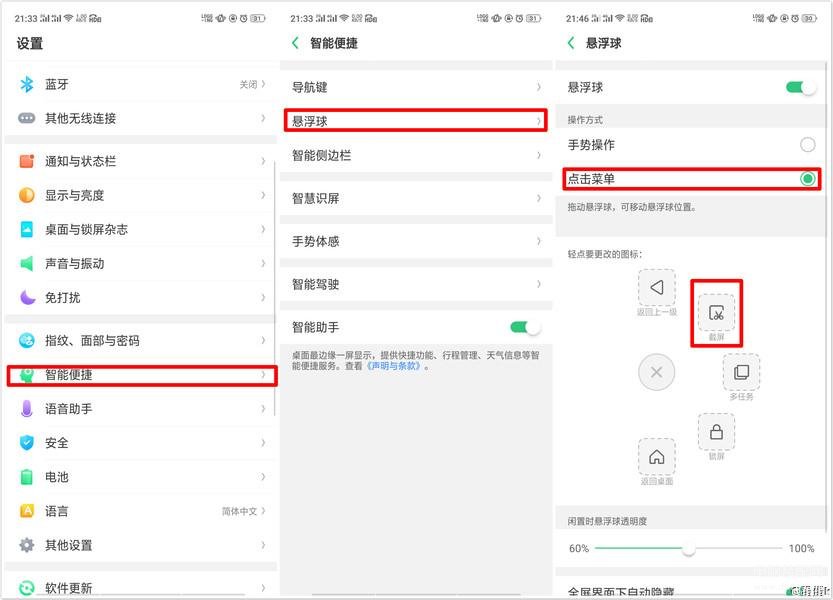Select the 手势操作 radio button

808,145
